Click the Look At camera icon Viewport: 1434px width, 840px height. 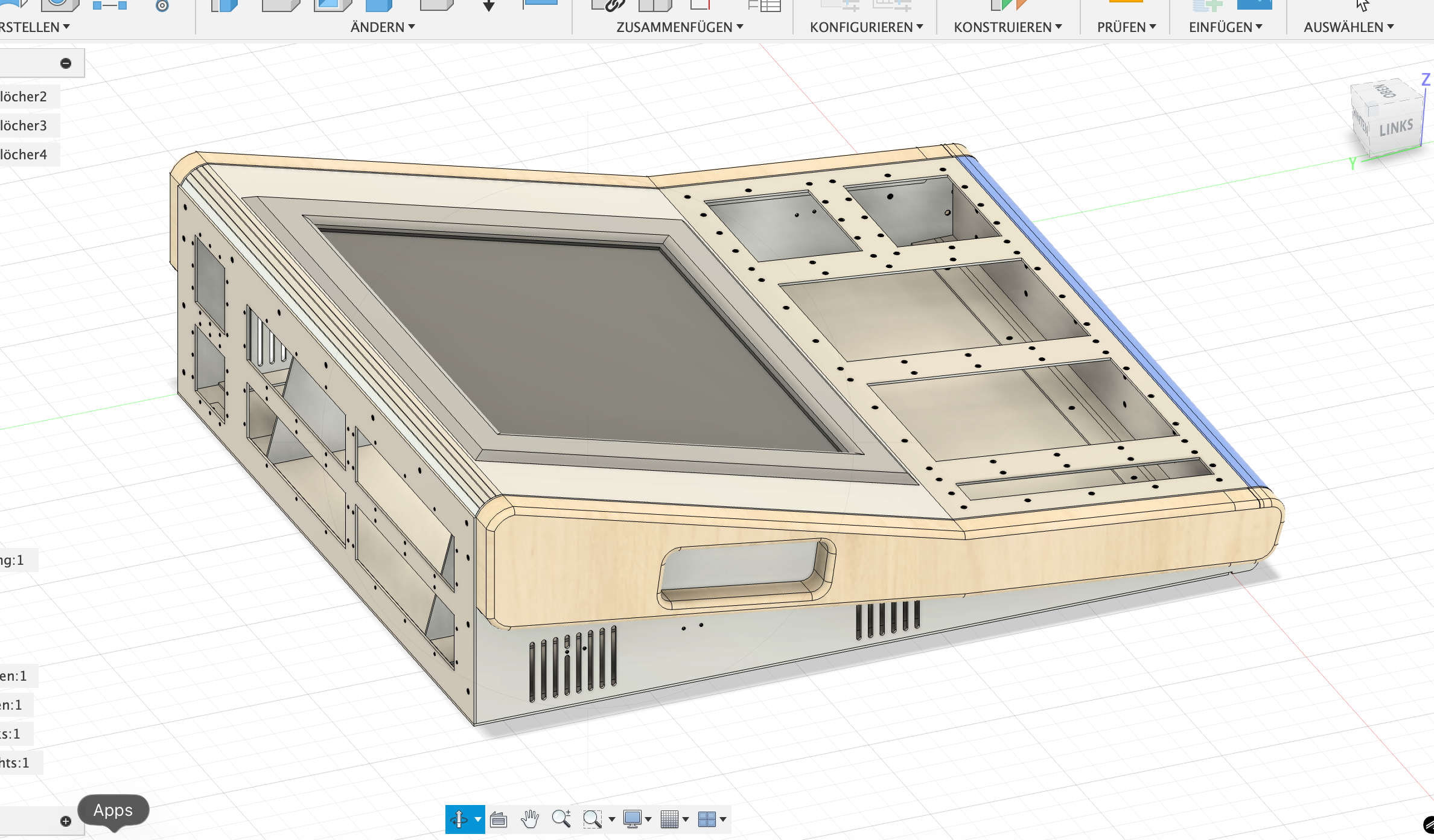click(499, 819)
